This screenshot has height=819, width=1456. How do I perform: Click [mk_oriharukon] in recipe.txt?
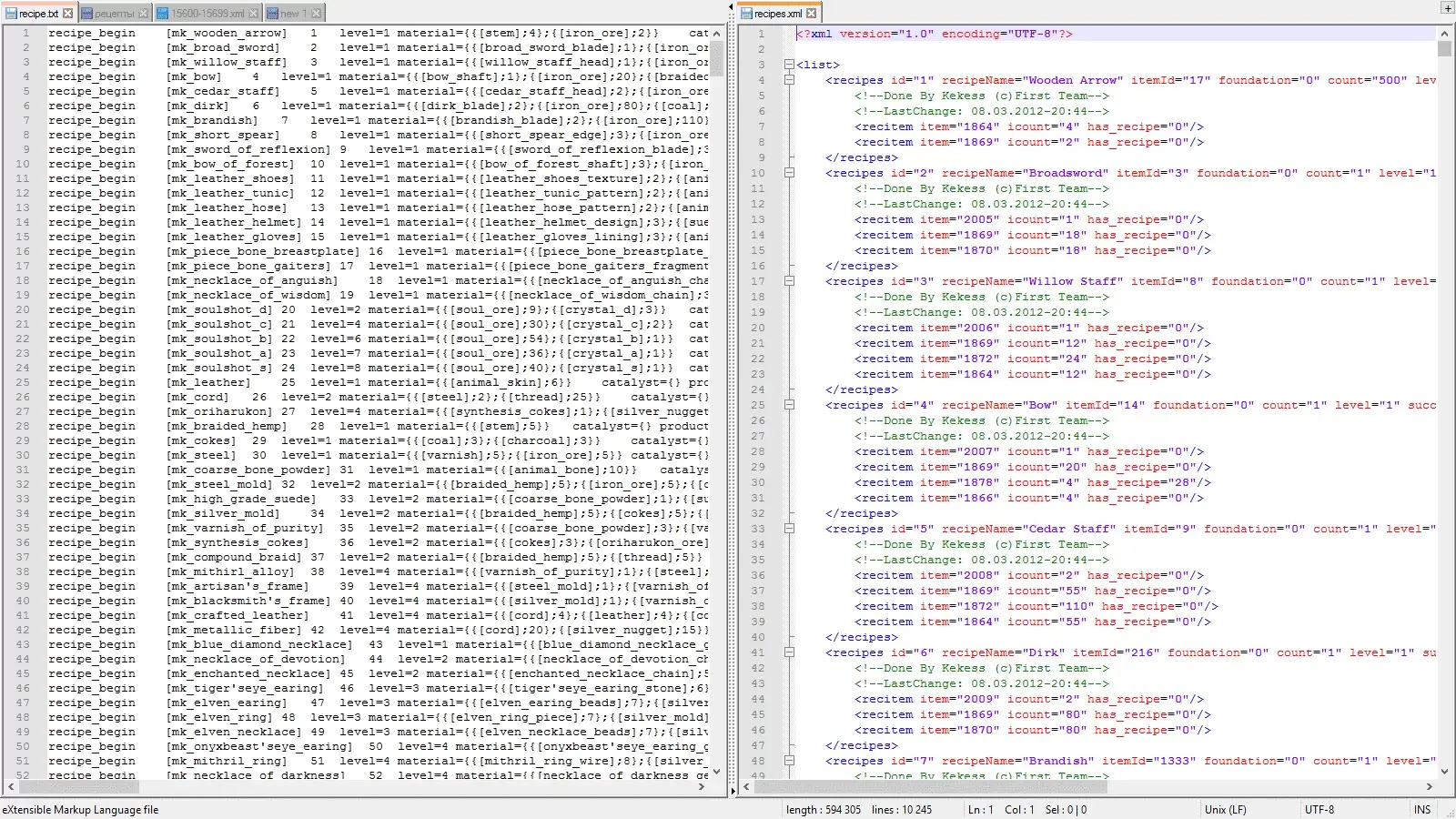pyautogui.click(x=218, y=411)
